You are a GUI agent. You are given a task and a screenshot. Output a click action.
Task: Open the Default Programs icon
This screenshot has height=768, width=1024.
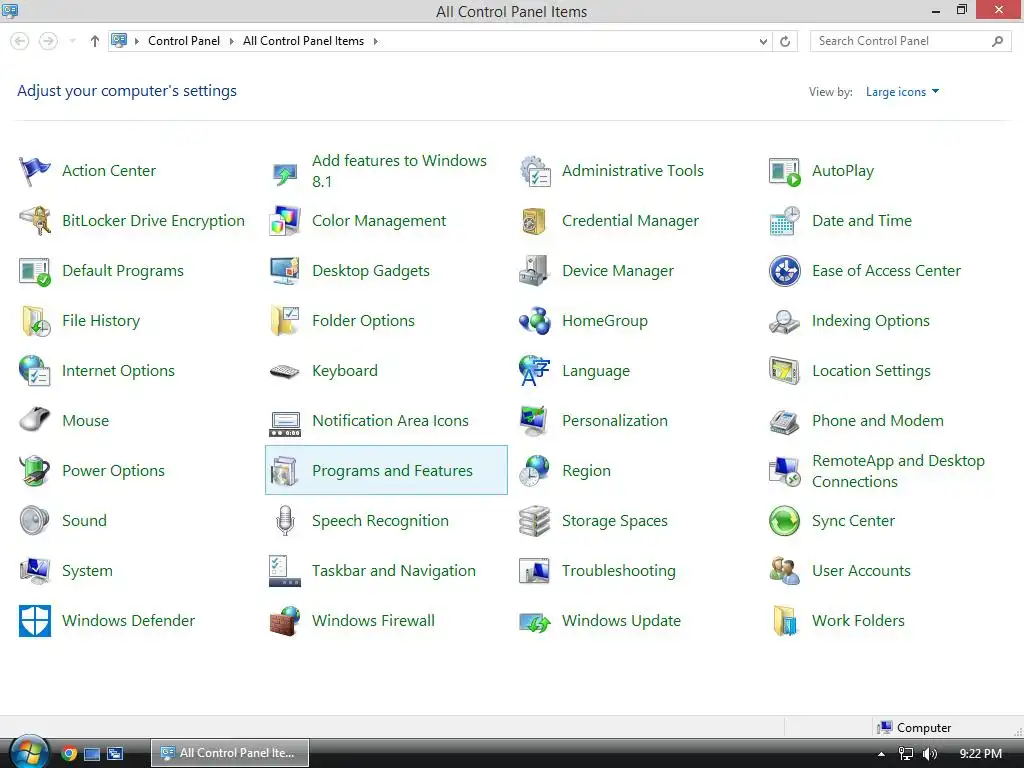(x=35, y=271)
